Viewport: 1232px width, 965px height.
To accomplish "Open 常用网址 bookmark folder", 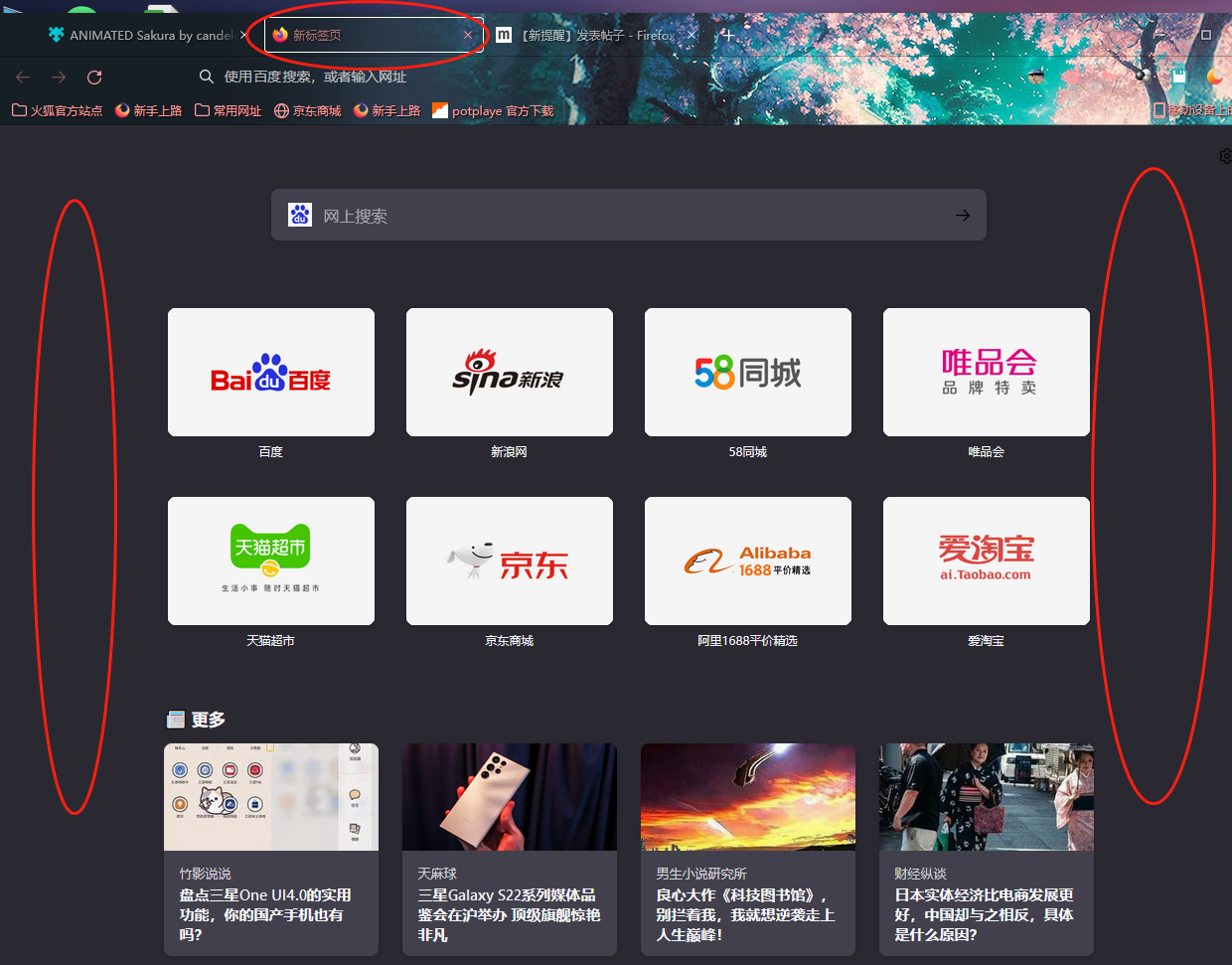I will [x=229, y=110].
